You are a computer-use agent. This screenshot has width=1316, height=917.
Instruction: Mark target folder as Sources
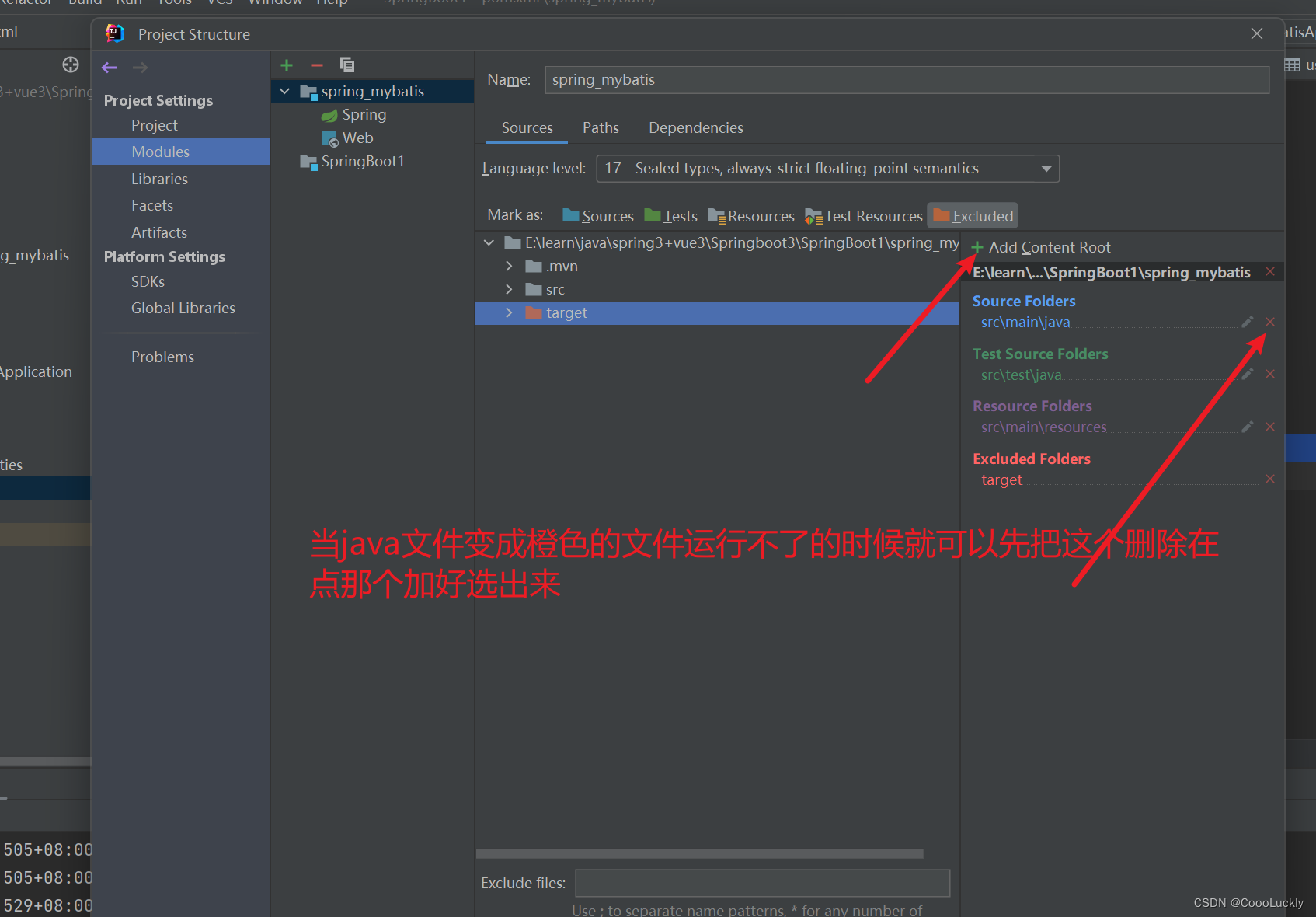597,216
